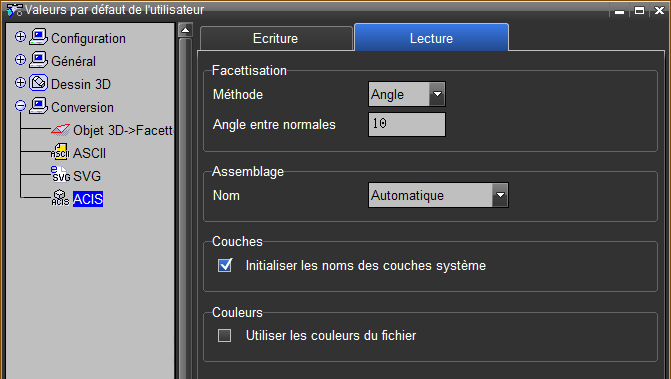Select the Lecture tab
671x379 pixels.
pos(431,38)
